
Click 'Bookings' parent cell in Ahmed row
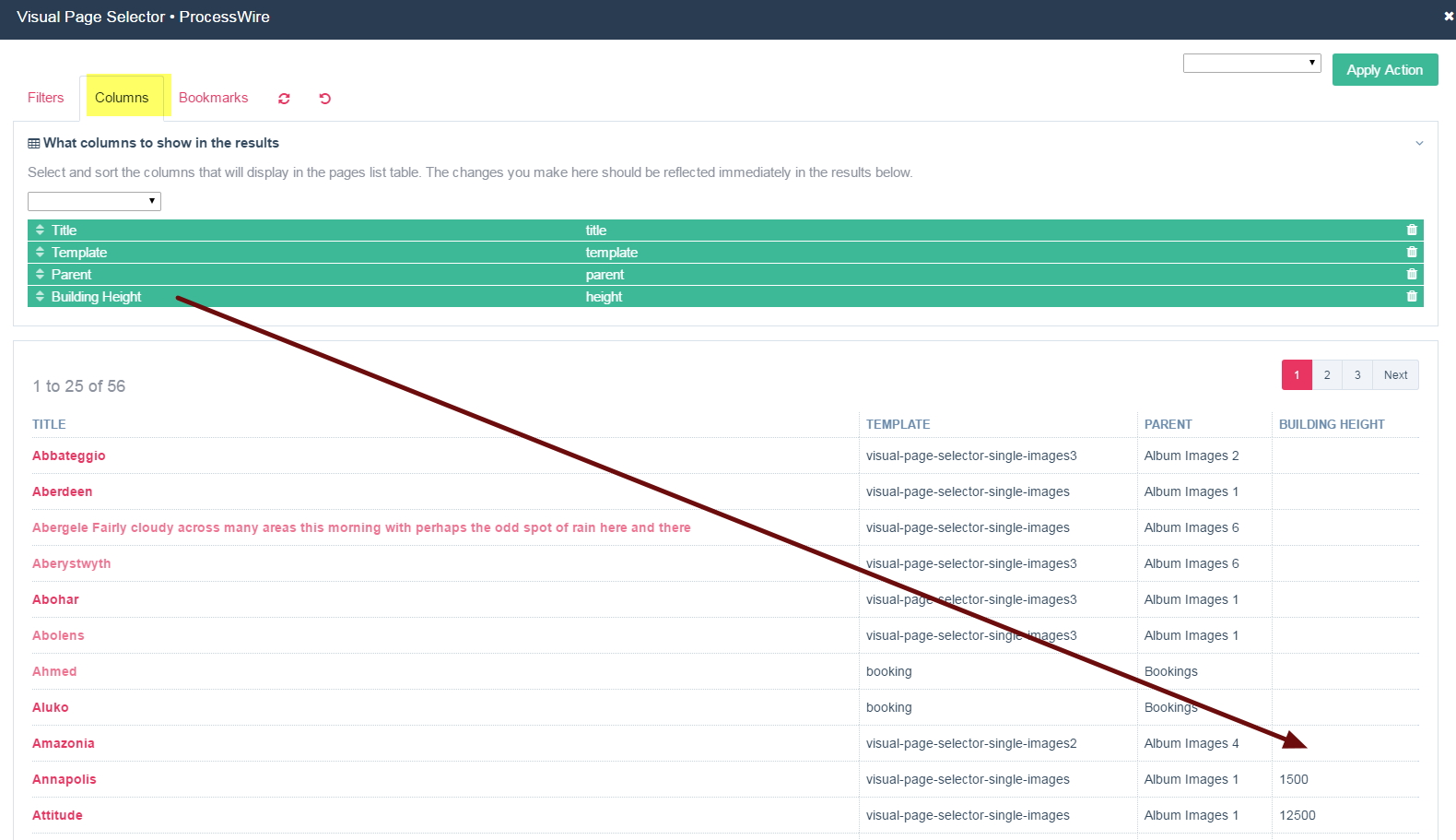1171,671
